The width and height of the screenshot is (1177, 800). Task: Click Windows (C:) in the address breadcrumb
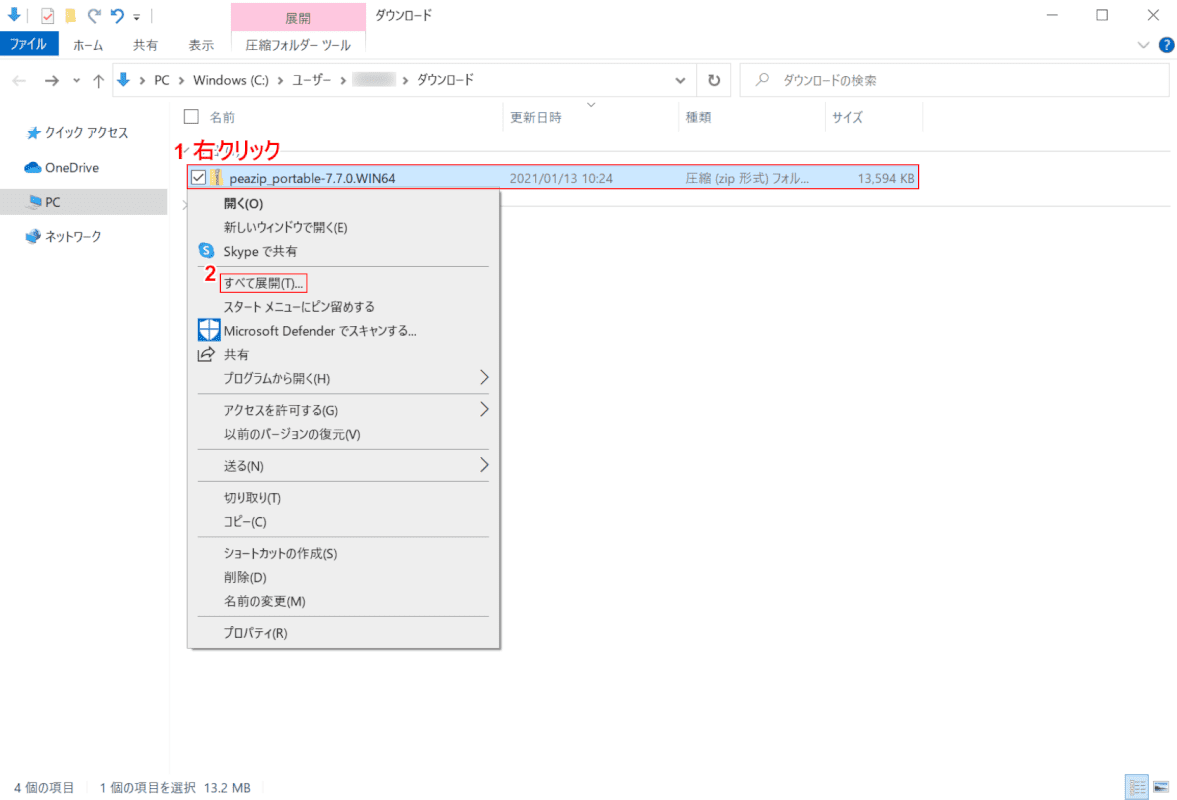click(230, 80)
